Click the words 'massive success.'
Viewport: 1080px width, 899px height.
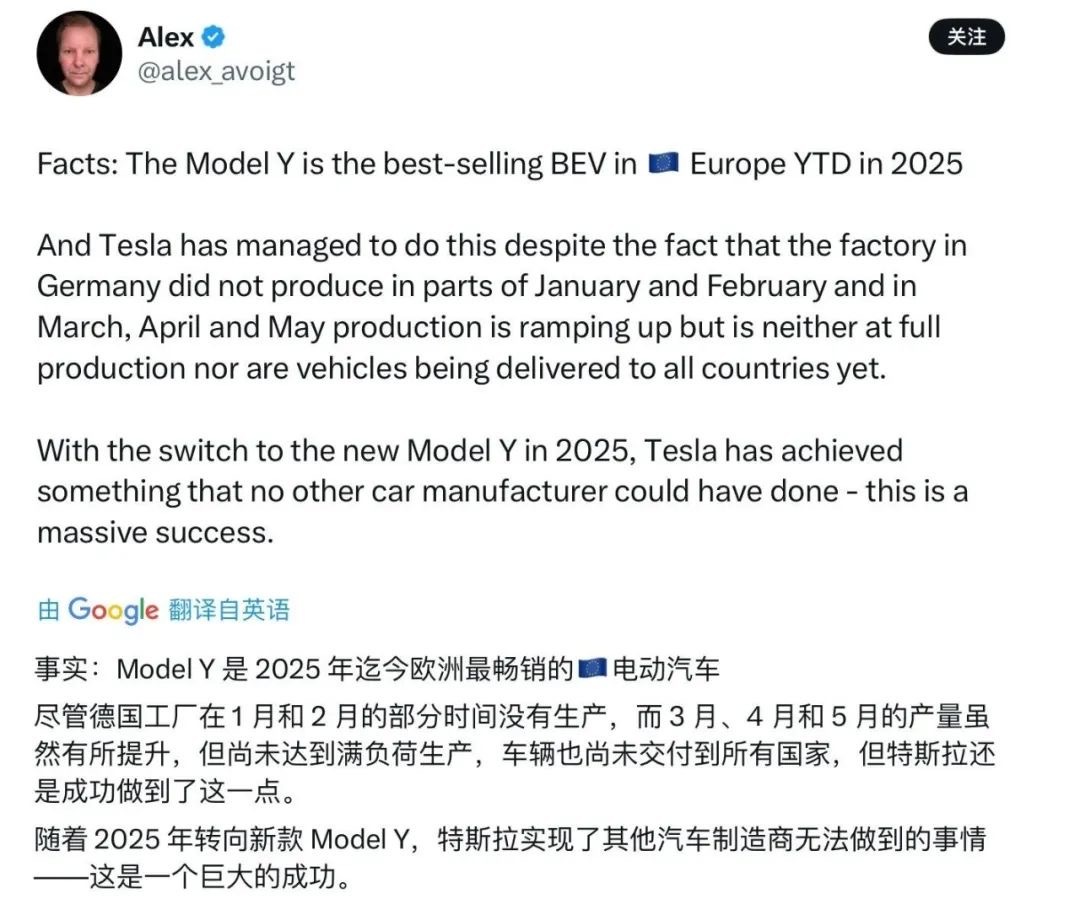[x=155, y=533]
